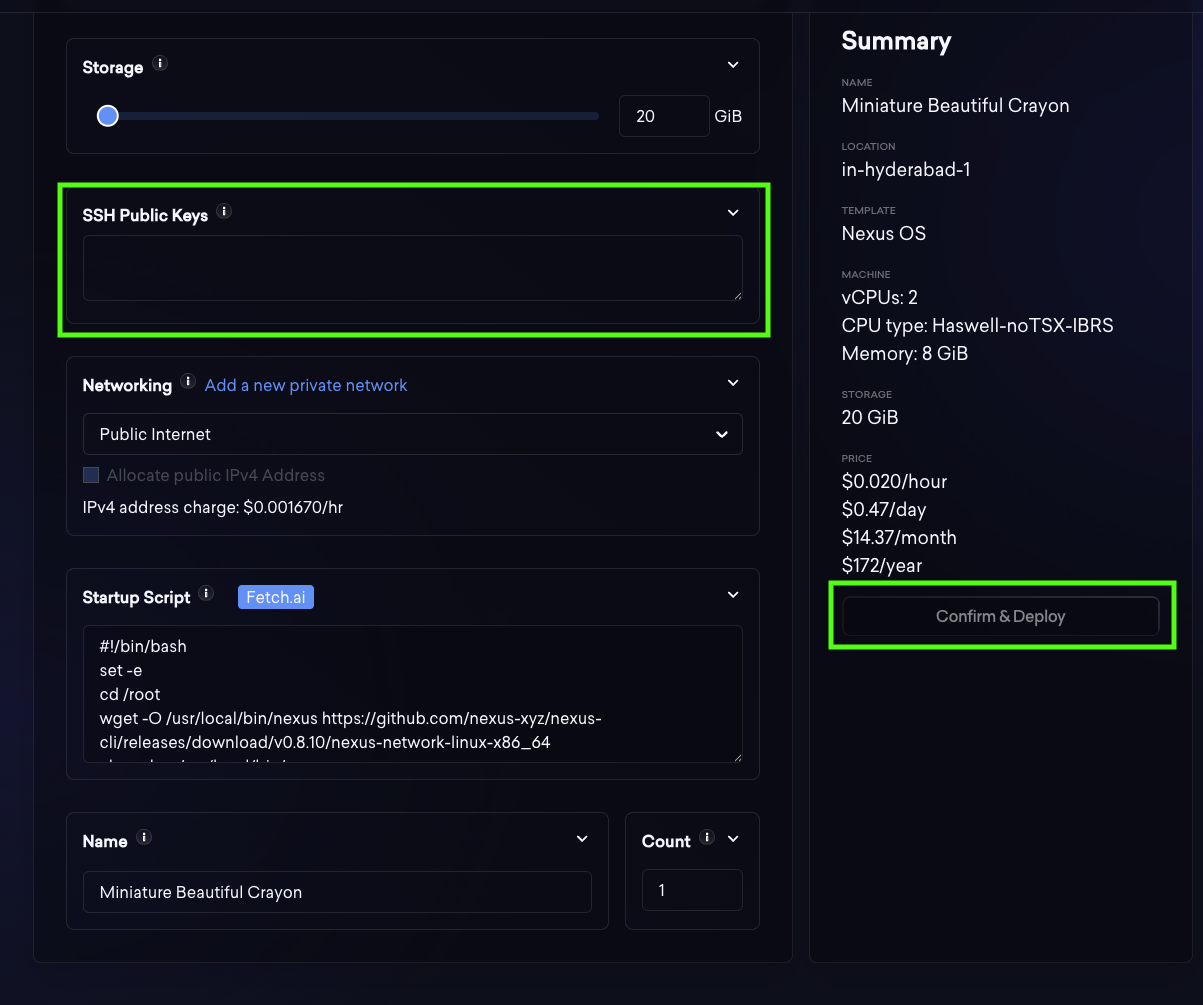Click the $14.37/month price text
1203x1005 pixels.
click(x=899, y=537)
